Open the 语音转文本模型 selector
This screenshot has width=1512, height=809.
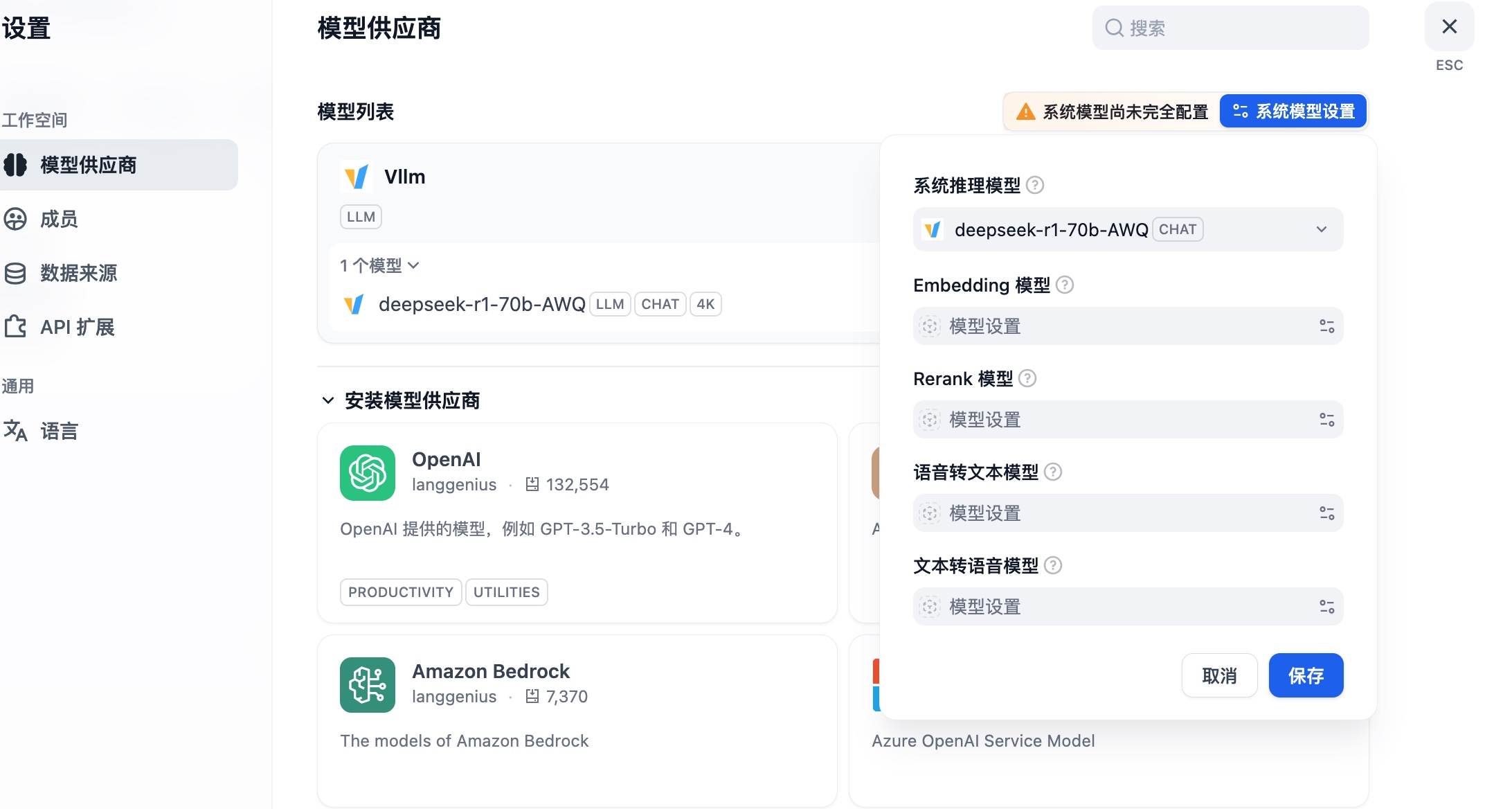[x=1128, y=513]
